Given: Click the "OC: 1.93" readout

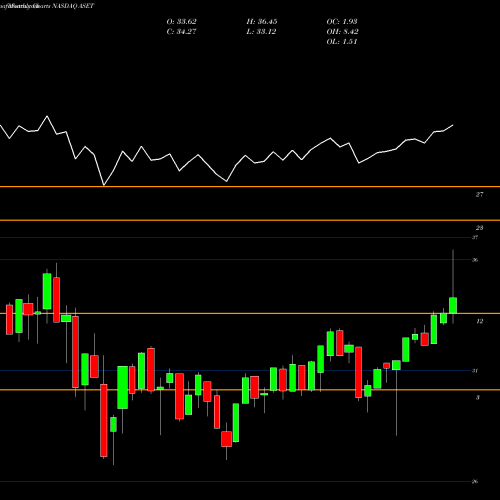Looking at the screenshot, I should point(342,22).
